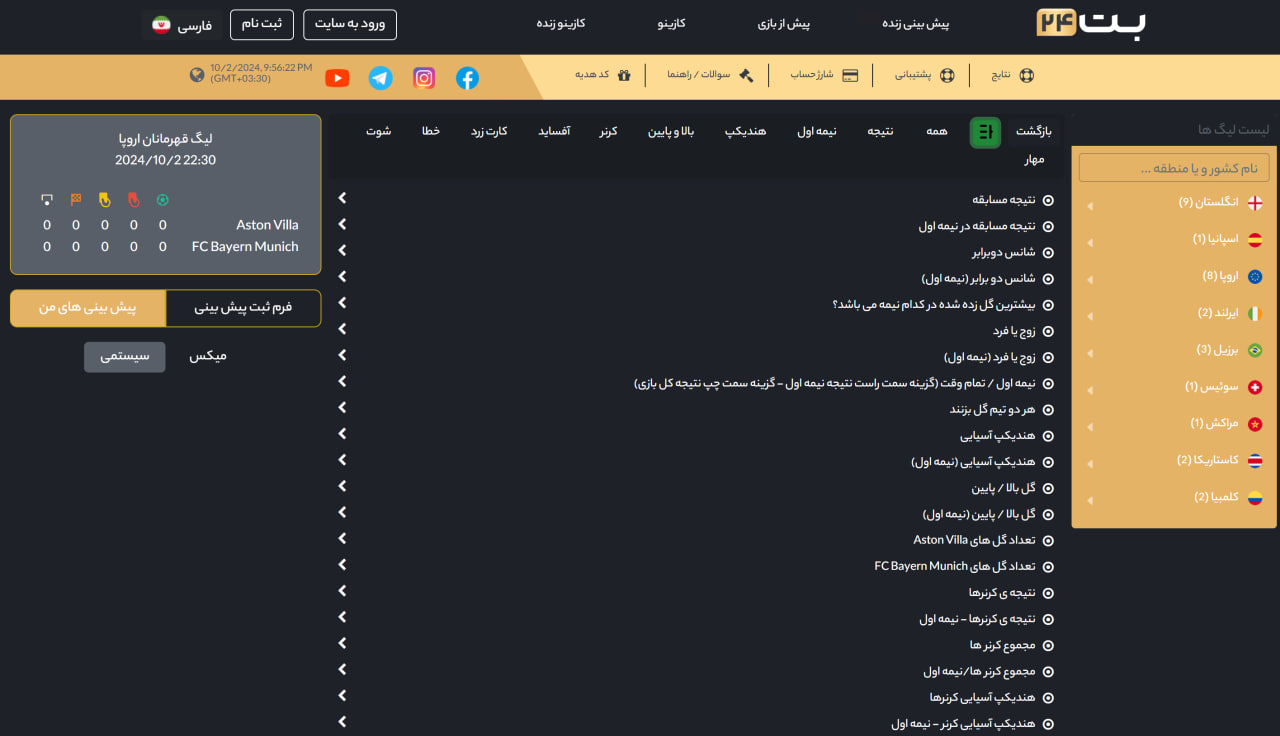Expand the هندیکپ آسیایی market chevron

[342, 434]
